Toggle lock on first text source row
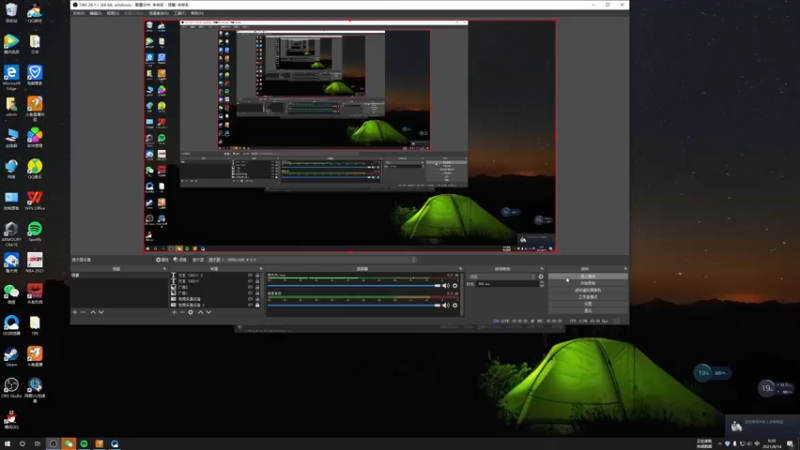800x450 pixels. point(257,276)
